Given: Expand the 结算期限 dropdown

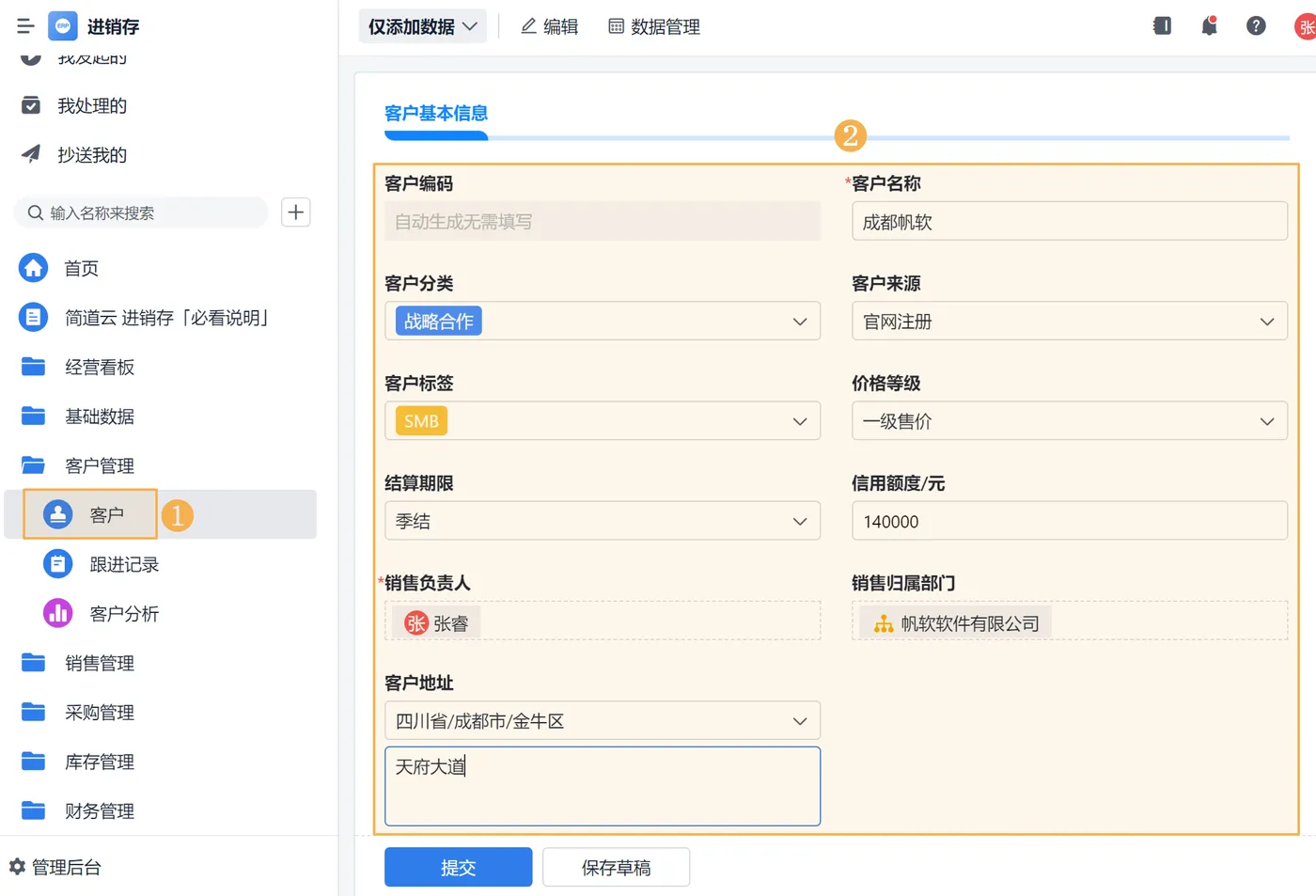Looking at the screenshot, I should [799, 521].
